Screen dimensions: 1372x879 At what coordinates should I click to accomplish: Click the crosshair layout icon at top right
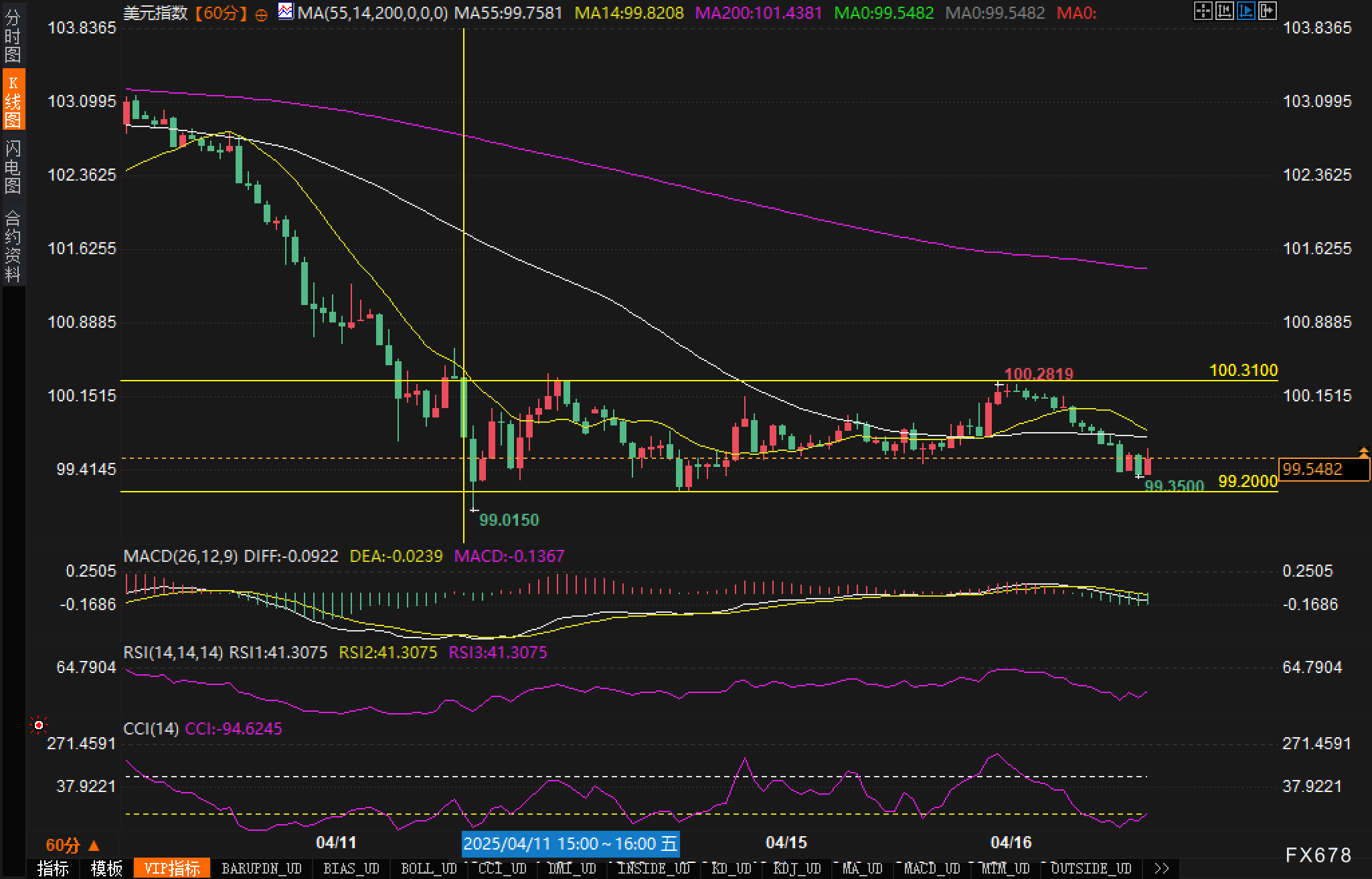tap(1203, 11)
